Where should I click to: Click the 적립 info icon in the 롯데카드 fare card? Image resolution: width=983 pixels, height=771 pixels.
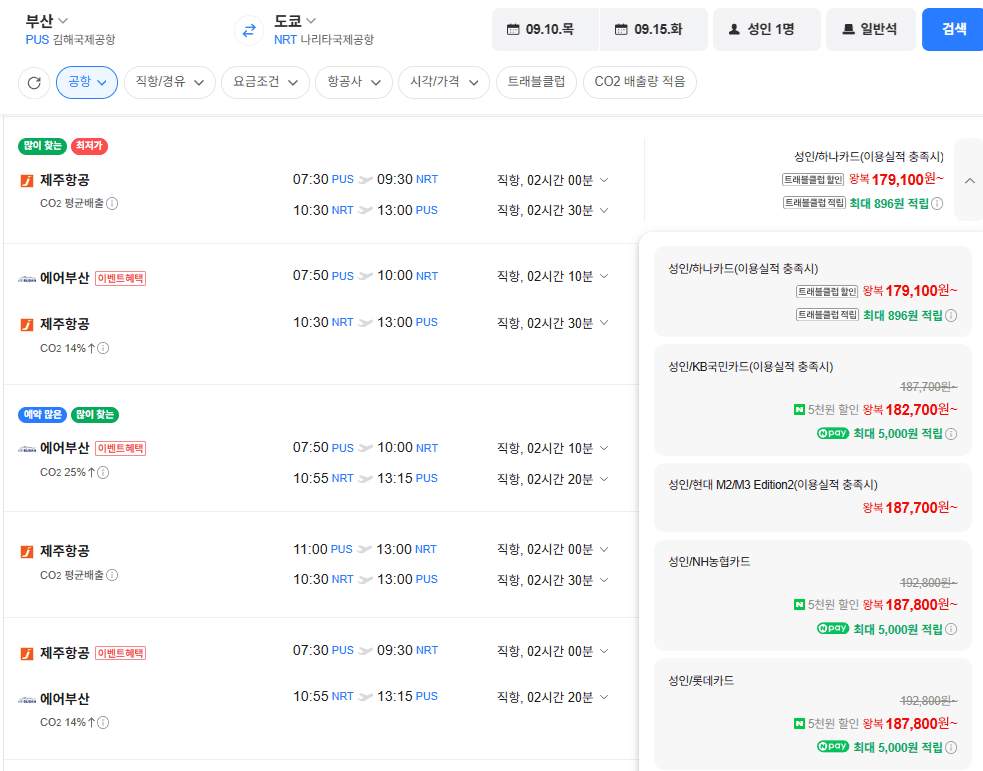pos(951,747)
